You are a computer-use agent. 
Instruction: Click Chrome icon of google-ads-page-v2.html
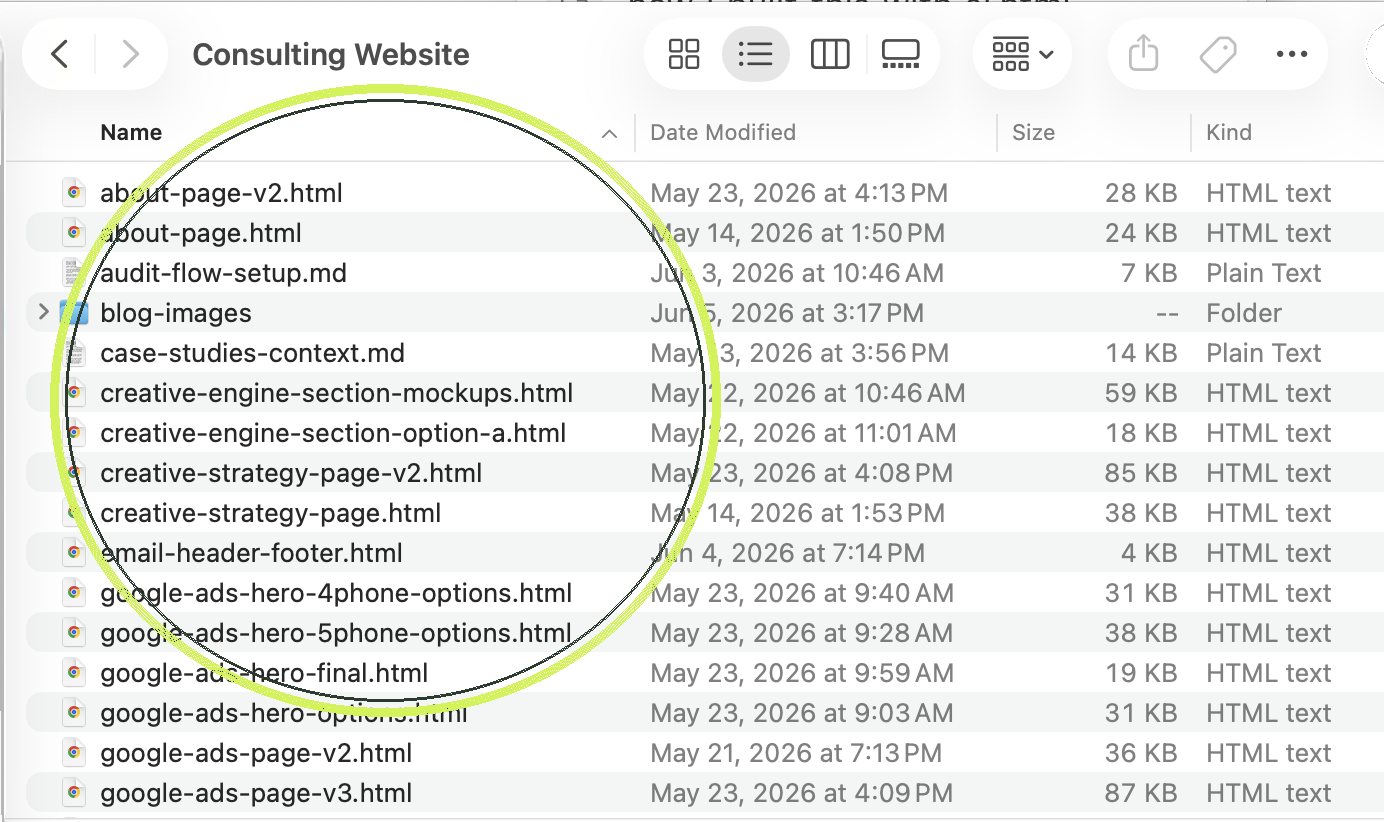point(73,752)
